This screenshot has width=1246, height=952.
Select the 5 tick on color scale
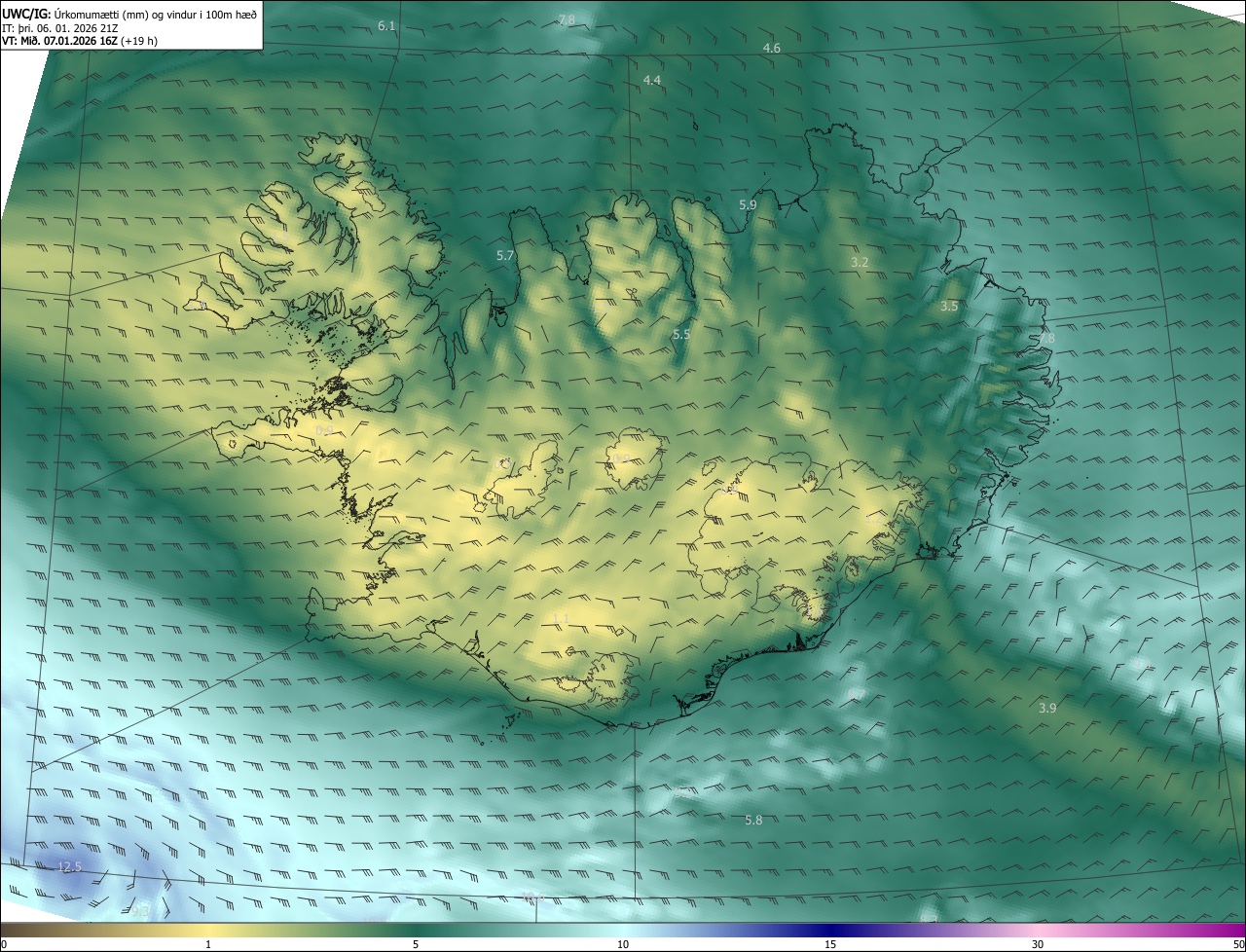point(416,944)
